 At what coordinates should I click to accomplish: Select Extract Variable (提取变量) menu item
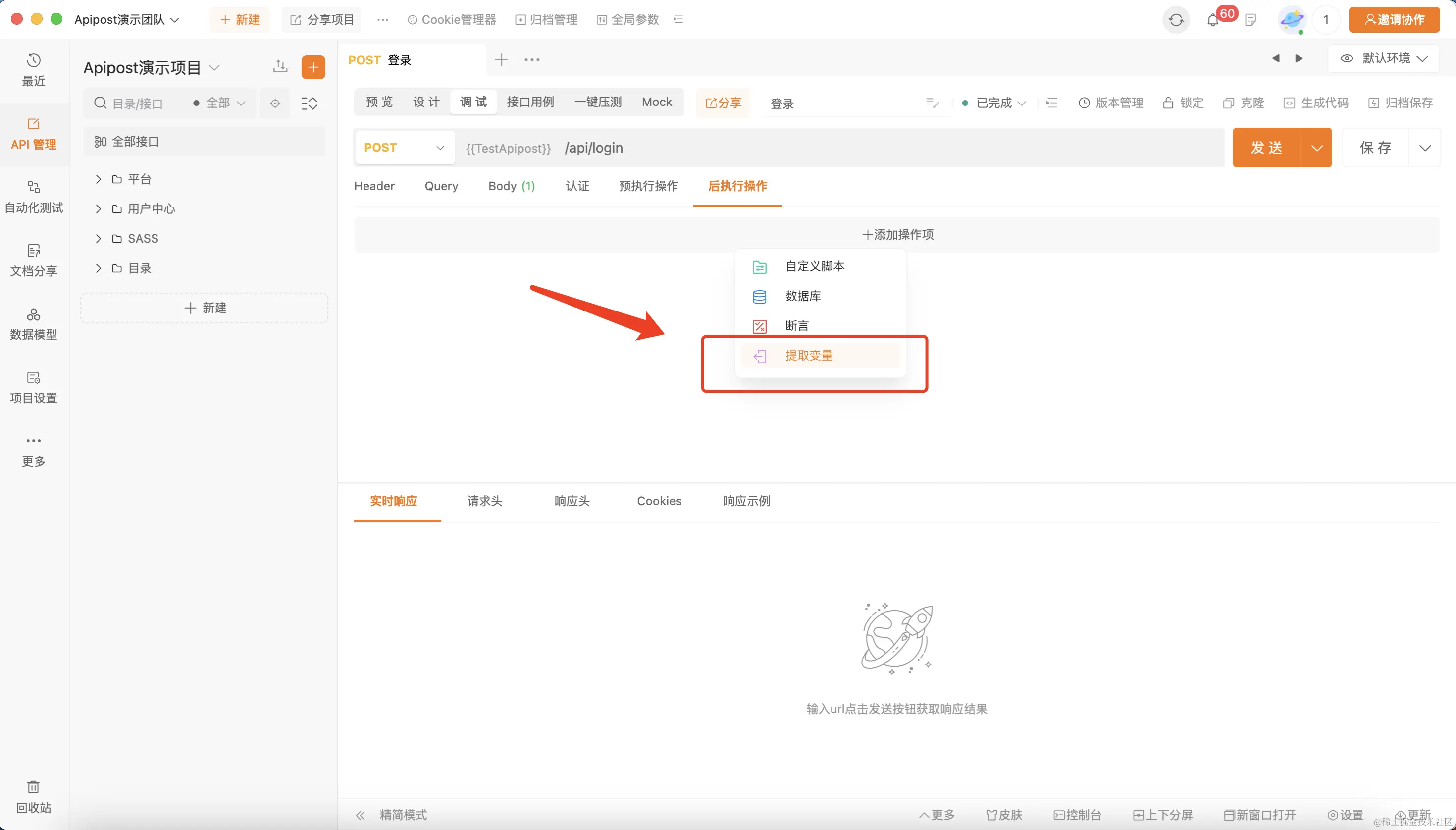click(x=808, y=356)
